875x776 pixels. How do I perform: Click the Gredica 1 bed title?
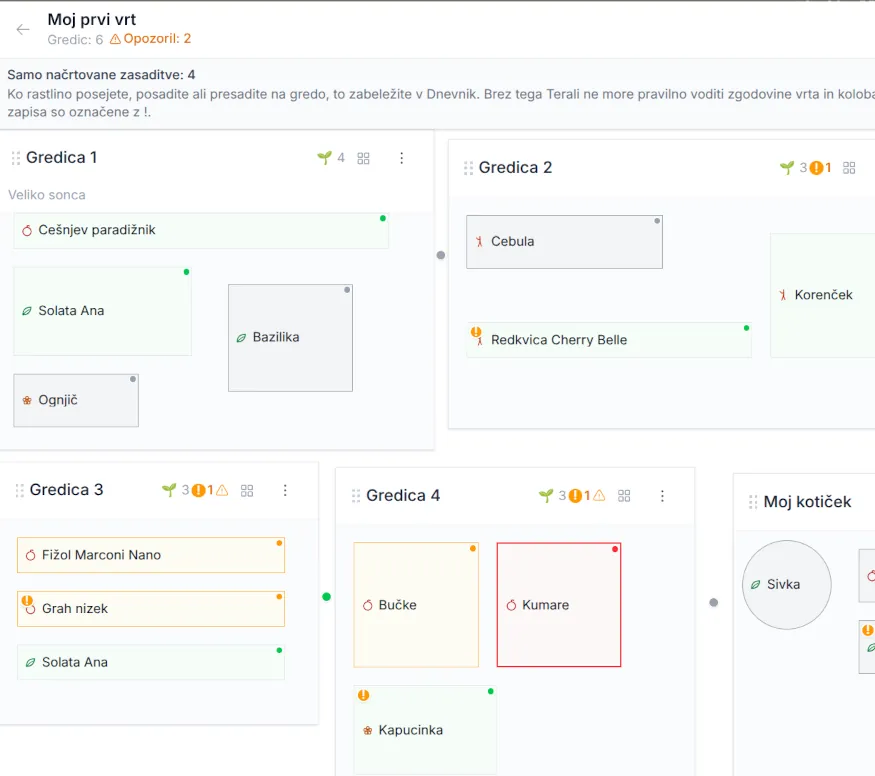tap(61, 158)
